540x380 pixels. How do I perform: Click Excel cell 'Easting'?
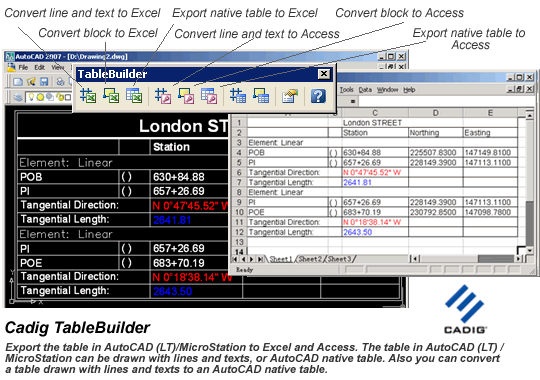(x=490, y=133)
